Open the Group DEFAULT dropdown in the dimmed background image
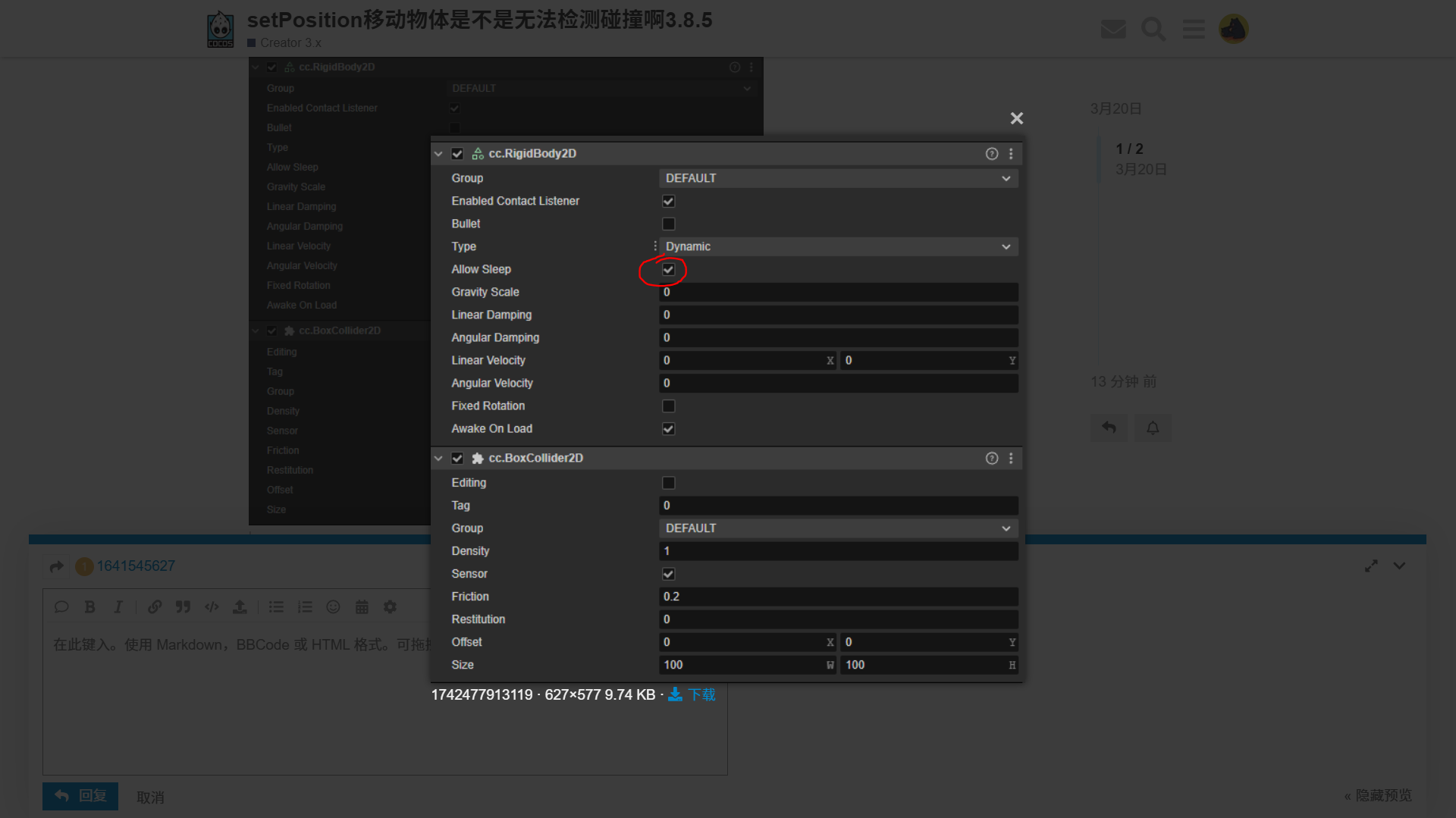 tap(601, 89)
